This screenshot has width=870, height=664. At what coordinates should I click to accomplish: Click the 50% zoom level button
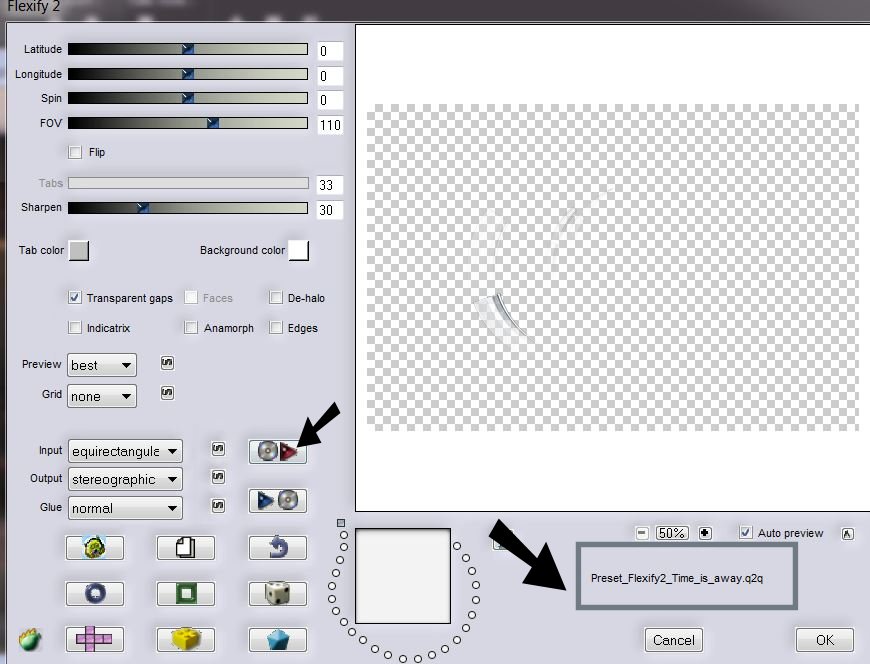click(672, 533)
